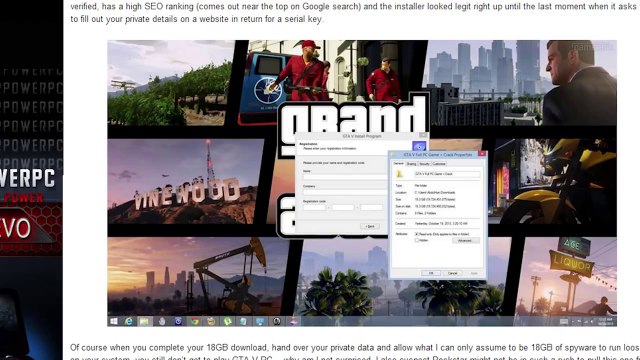The width and height of the screenshot is (640, 360).
Task: Enable the Hidden attribute checkbox
Action: 417,240
